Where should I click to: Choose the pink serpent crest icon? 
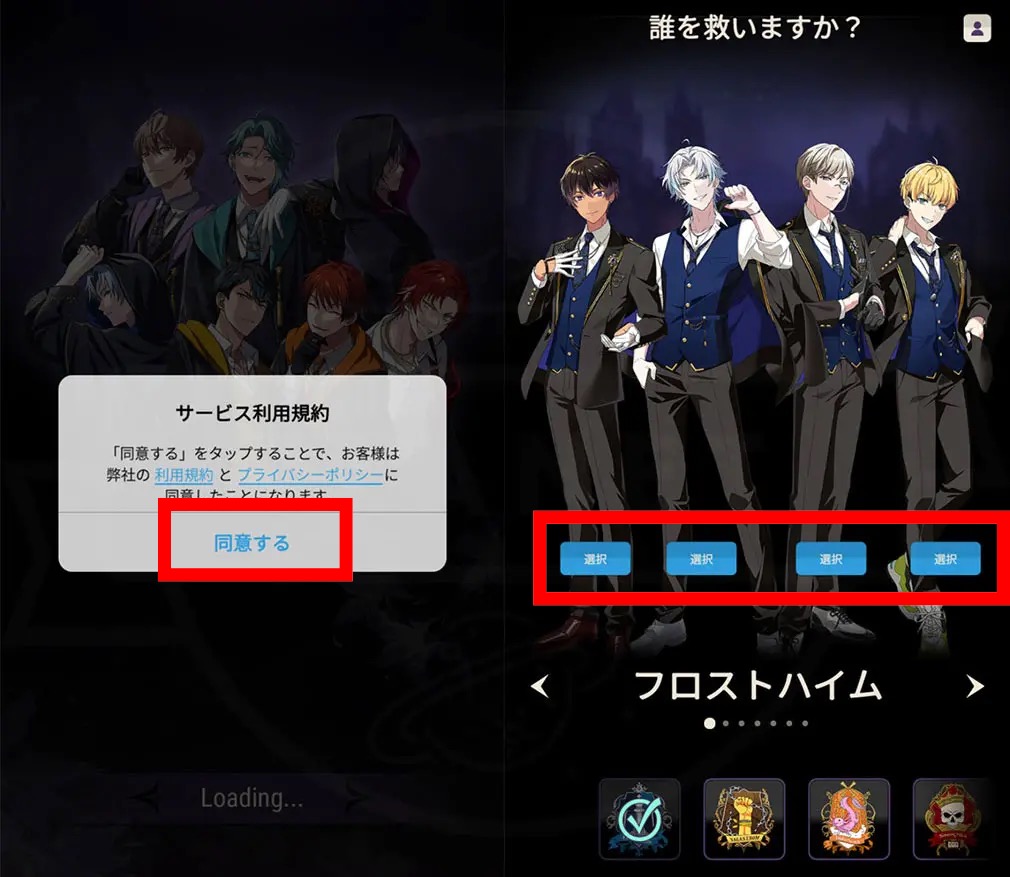849,819
